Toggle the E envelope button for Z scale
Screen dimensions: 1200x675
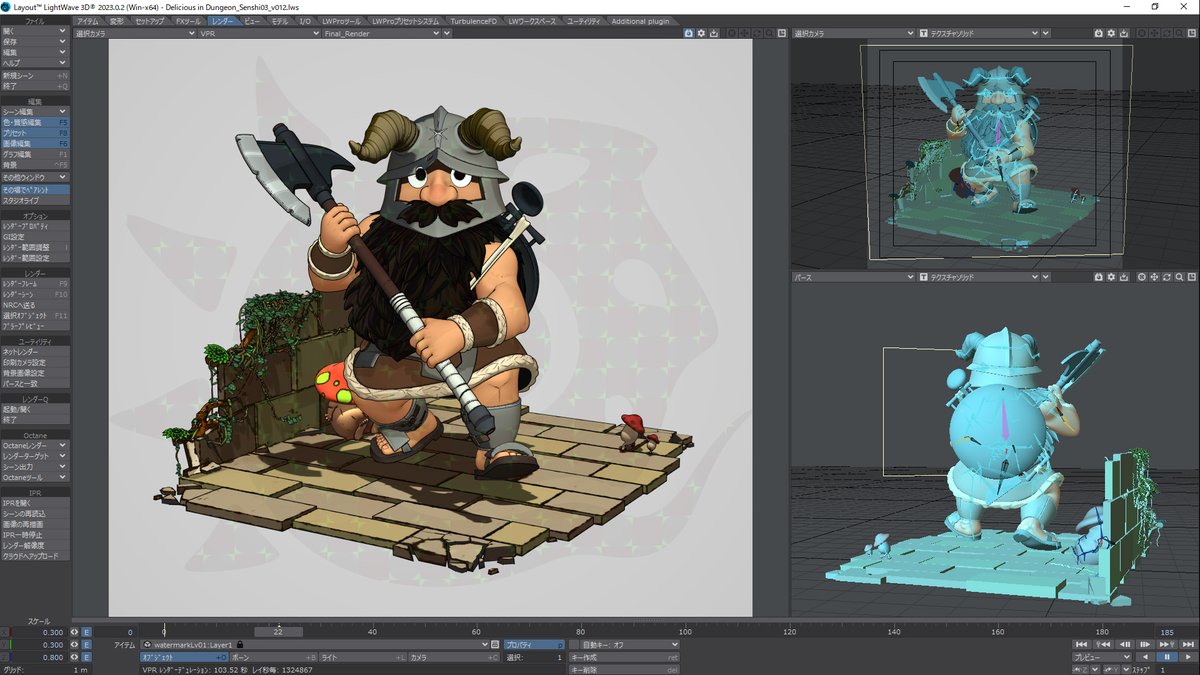[x=86, y=657]
